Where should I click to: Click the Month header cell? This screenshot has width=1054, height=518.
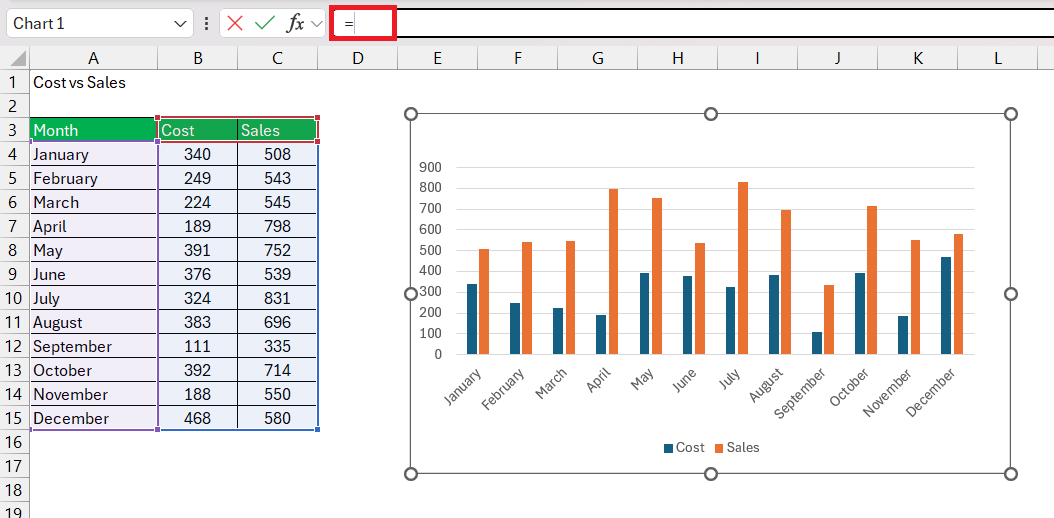point(93,130)
